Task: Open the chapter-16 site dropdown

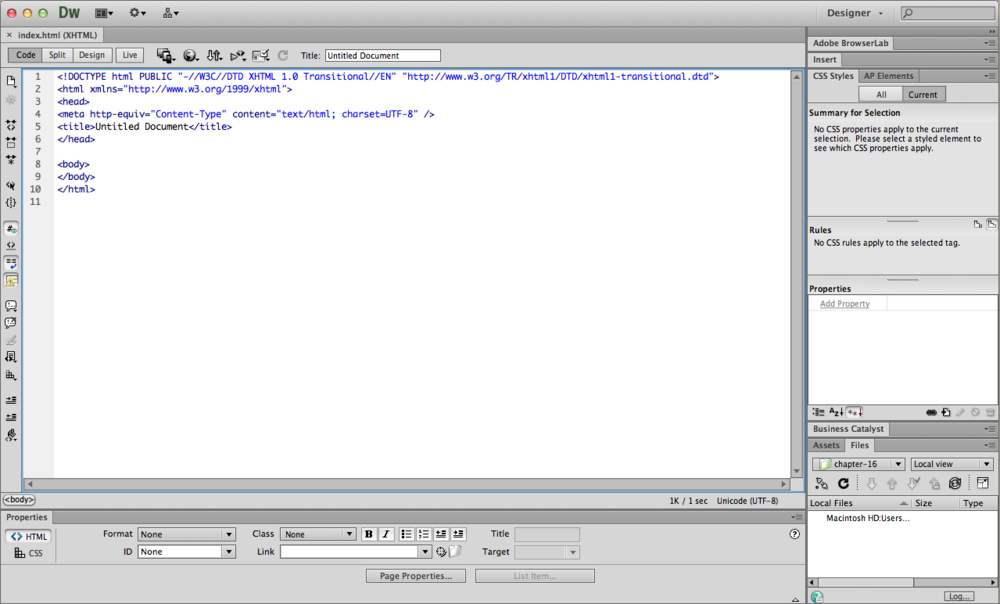Action: click(x=857, y=463)
